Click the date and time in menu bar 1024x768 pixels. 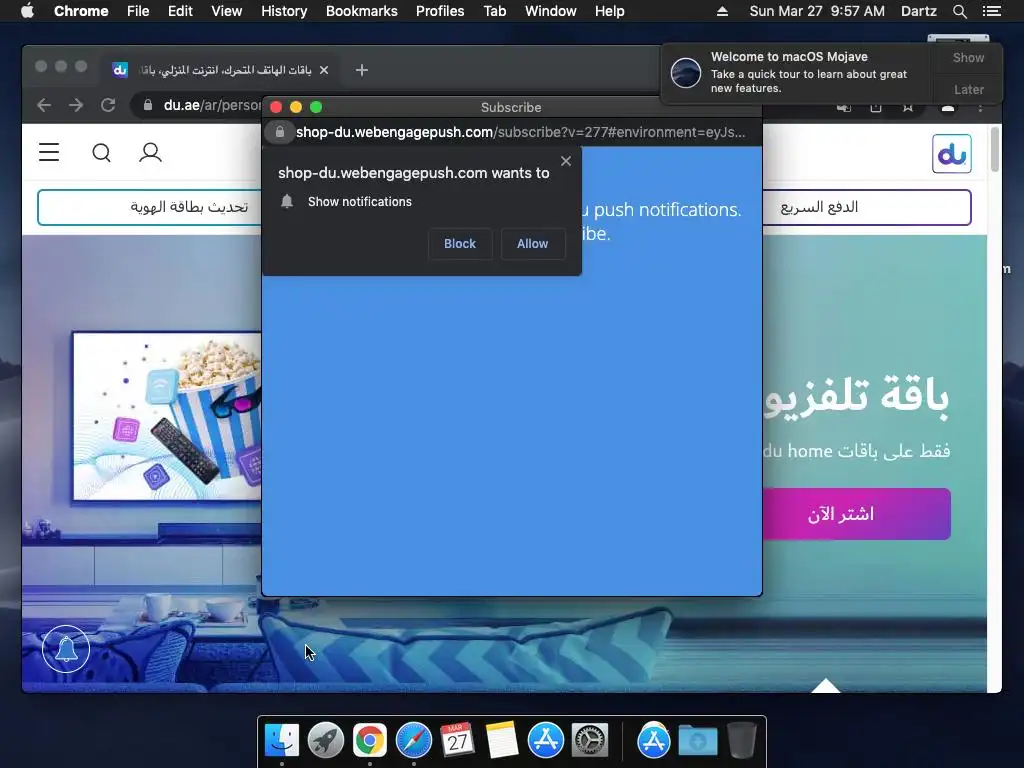point(817,11)
